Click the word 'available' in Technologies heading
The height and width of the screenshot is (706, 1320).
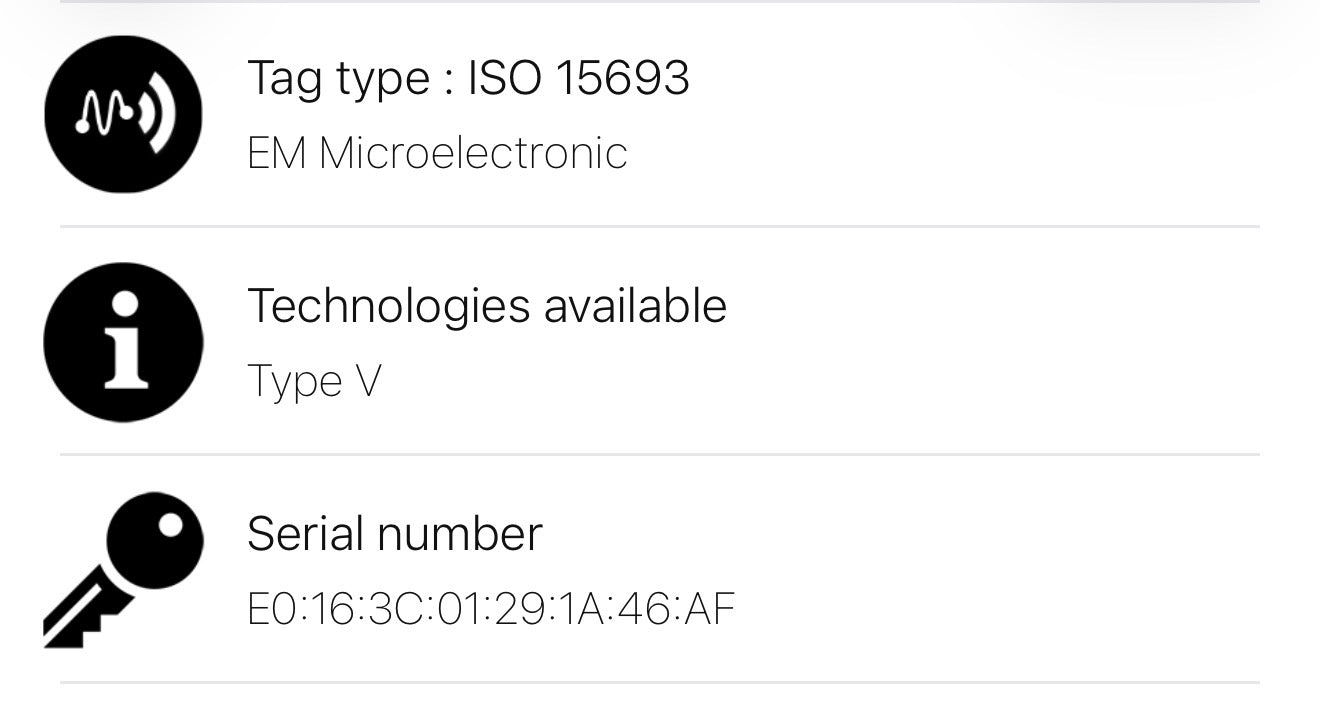tap(635, 306)
